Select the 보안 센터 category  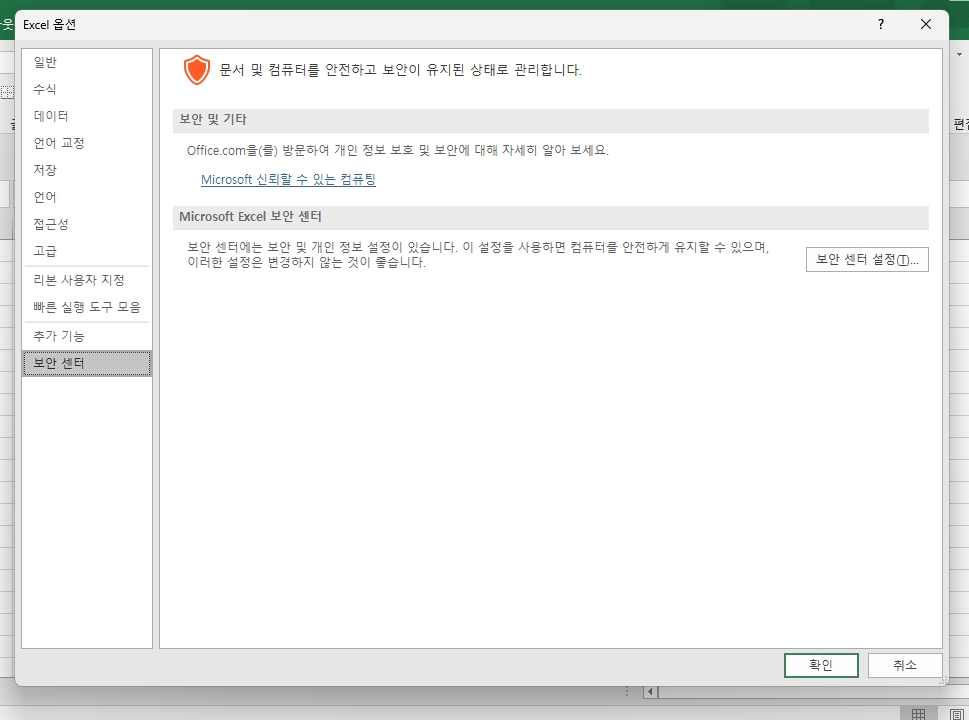coord(87,363)
